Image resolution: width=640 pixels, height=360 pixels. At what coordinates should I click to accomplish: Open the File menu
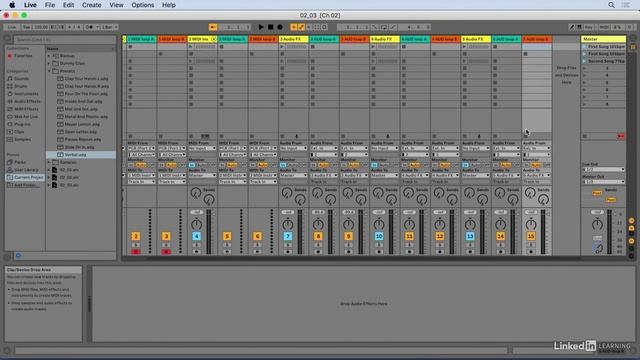[50, 5]
